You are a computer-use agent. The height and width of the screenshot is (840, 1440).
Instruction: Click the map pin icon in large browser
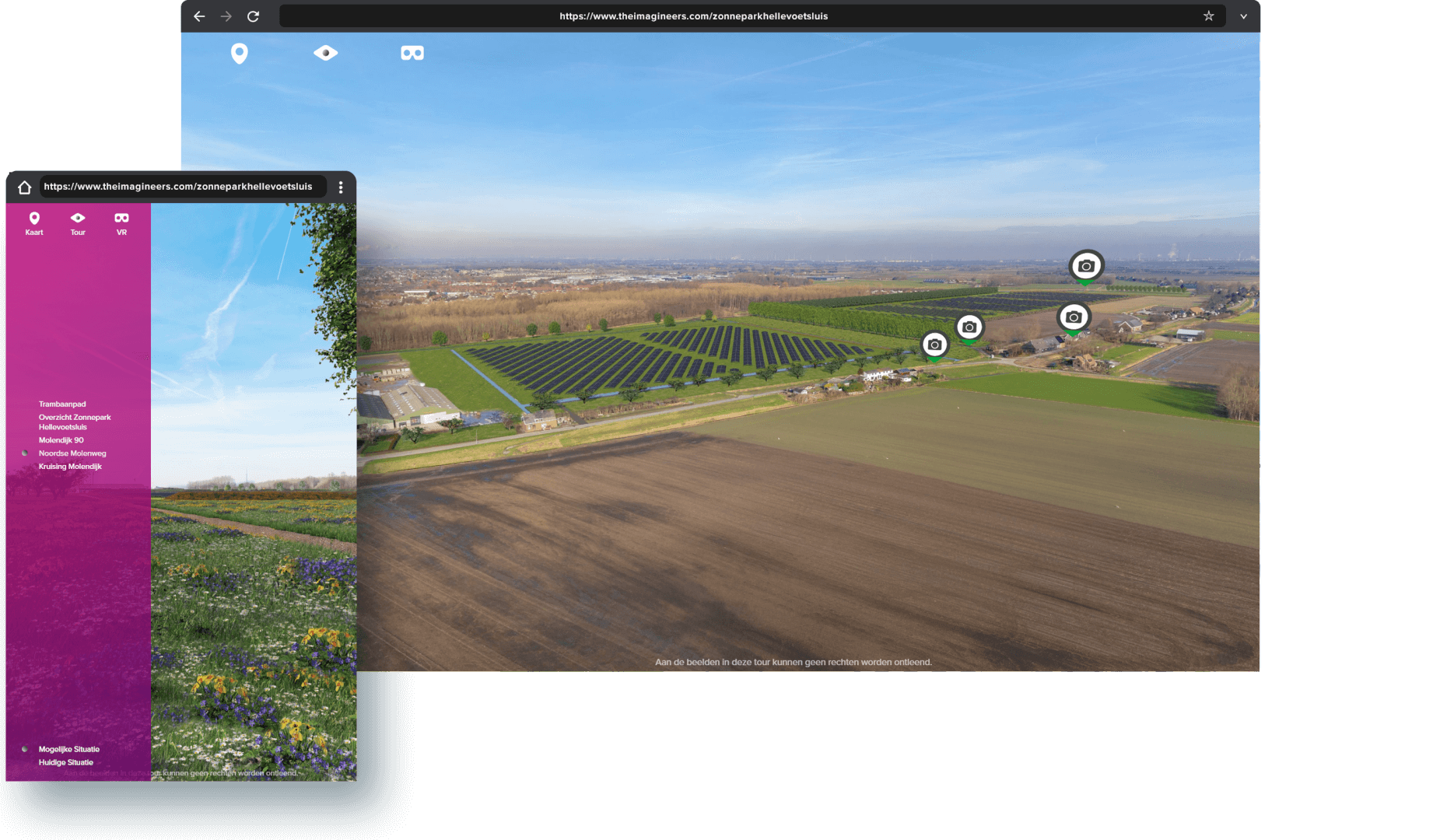pyautogui.click(x=240, y=53)
